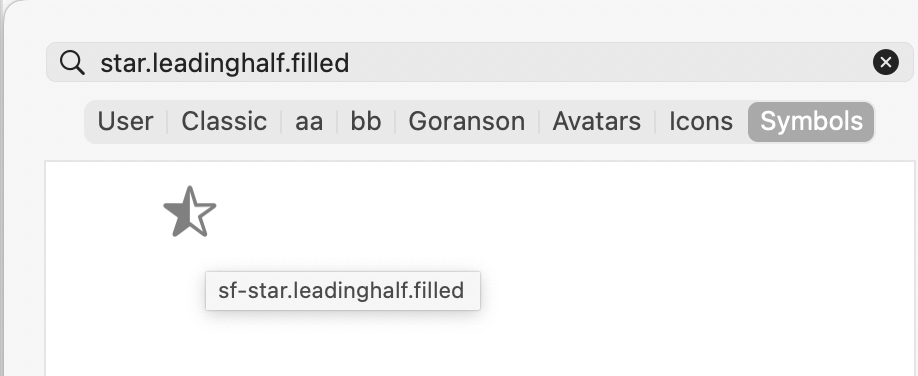Clear the search field with the X button

pos(886,62)
